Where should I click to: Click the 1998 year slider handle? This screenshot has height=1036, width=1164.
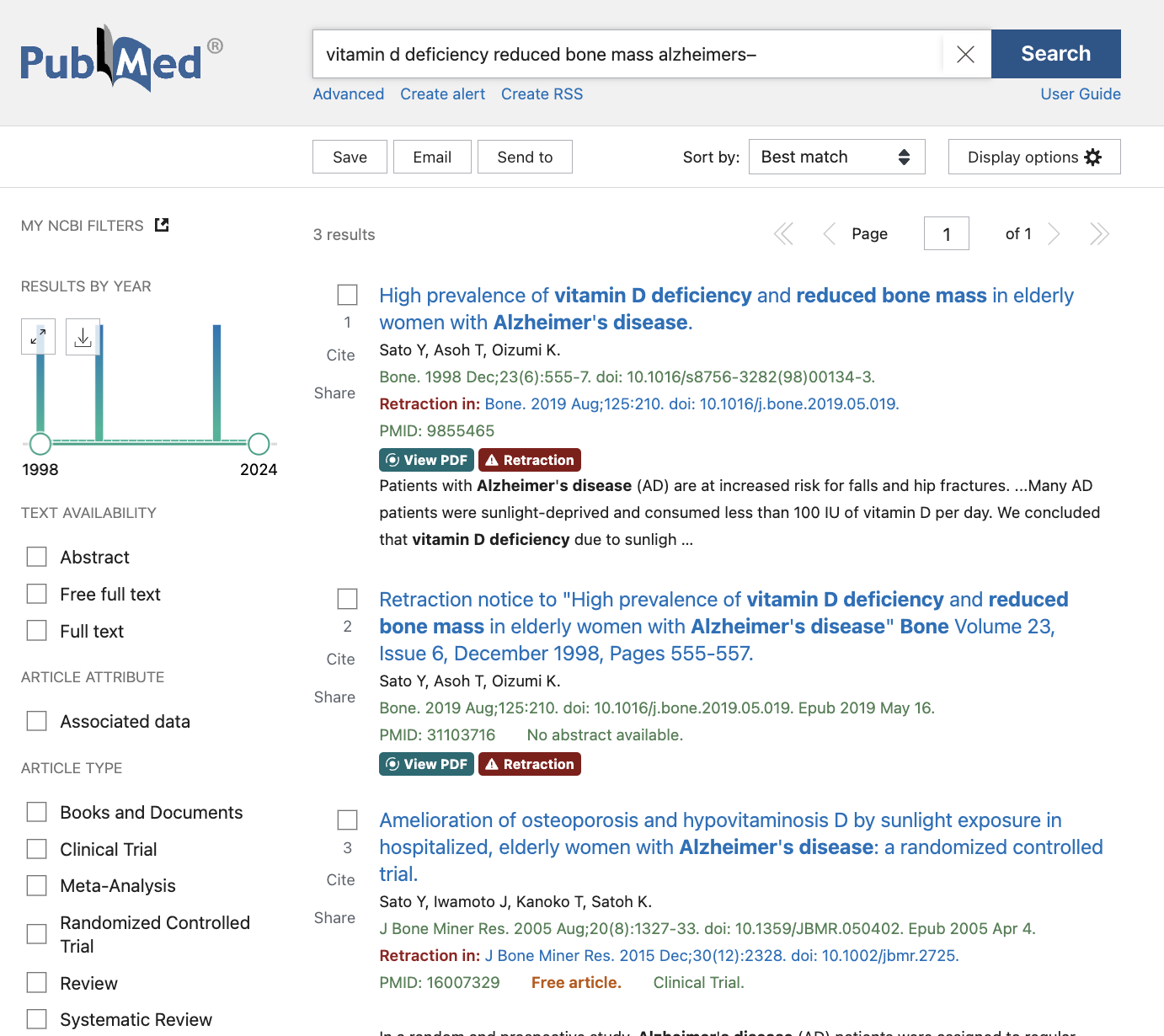click(x=40, y=444)
